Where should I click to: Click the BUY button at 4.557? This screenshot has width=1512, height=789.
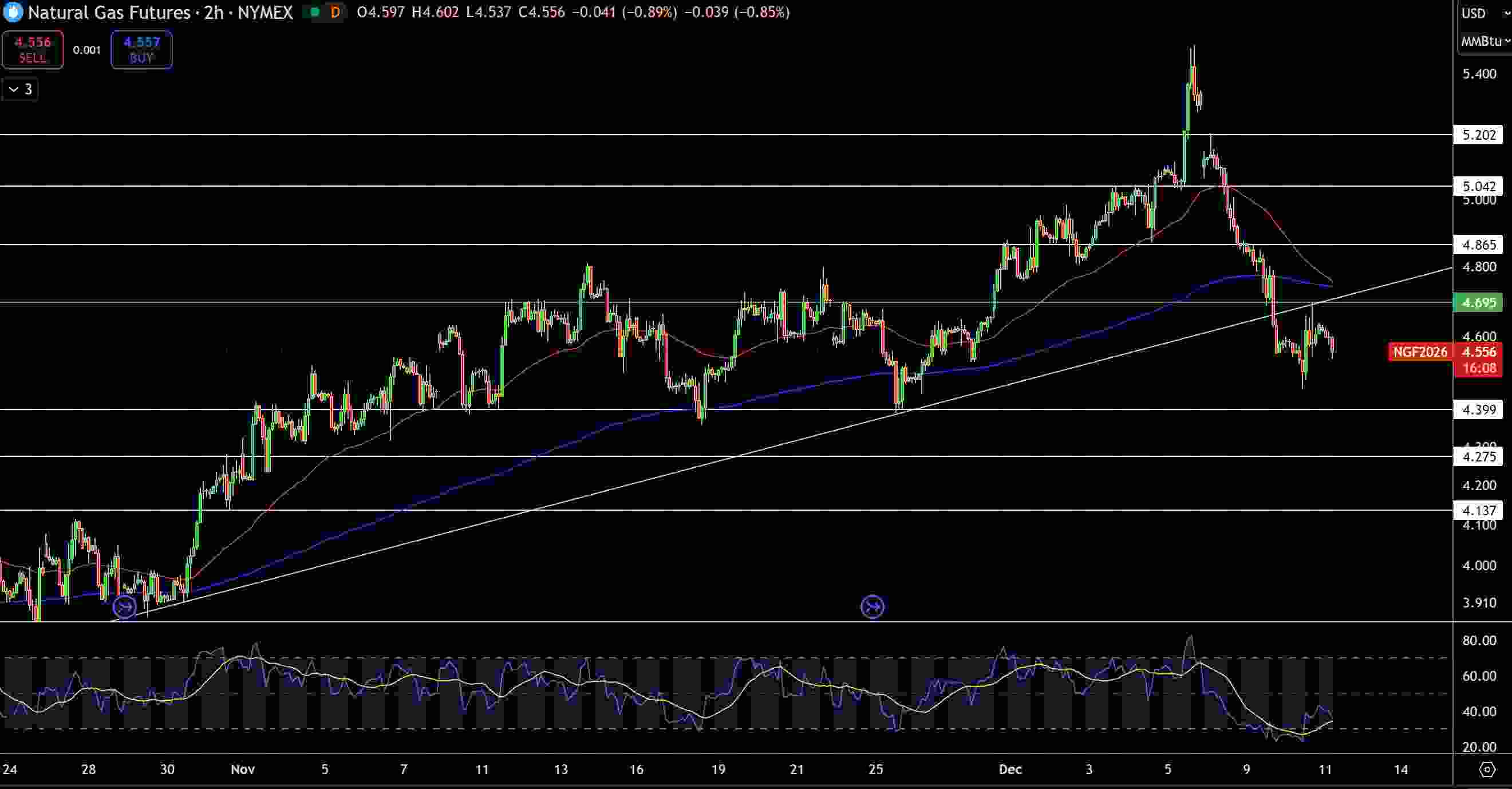[141, 50]
